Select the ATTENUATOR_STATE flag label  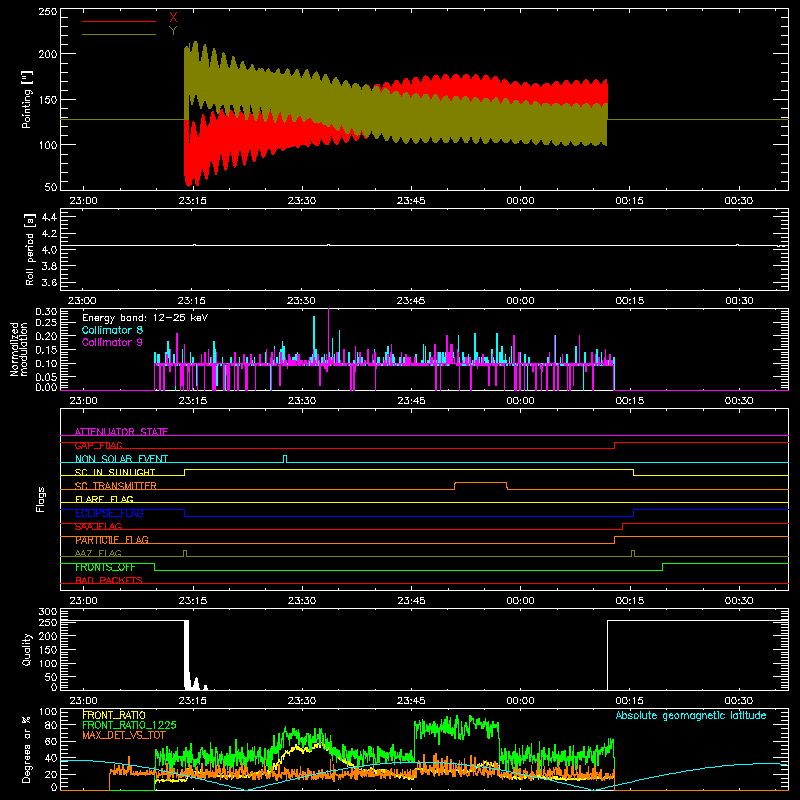[121, 432]
